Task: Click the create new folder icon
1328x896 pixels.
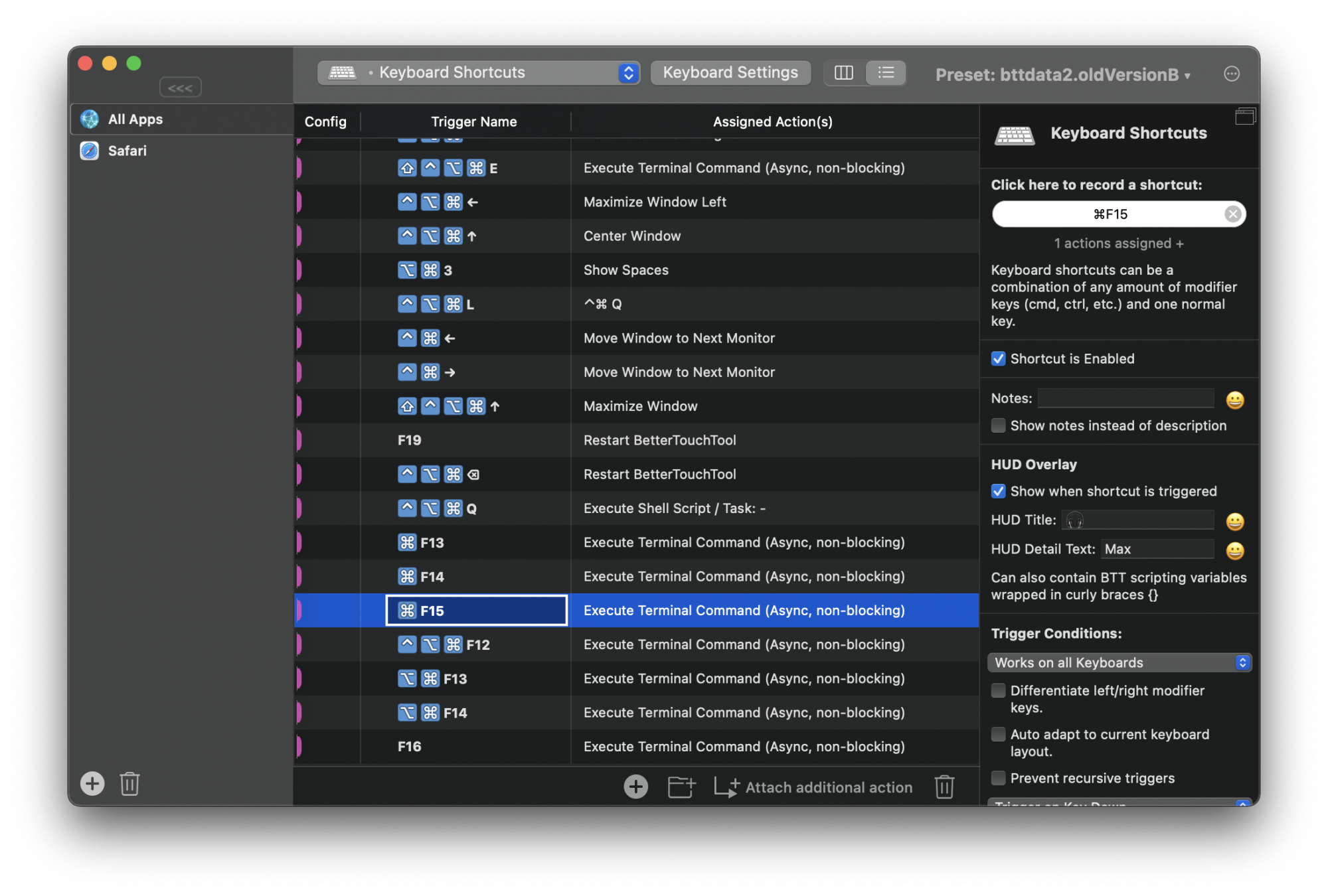Action: (681, 787)
